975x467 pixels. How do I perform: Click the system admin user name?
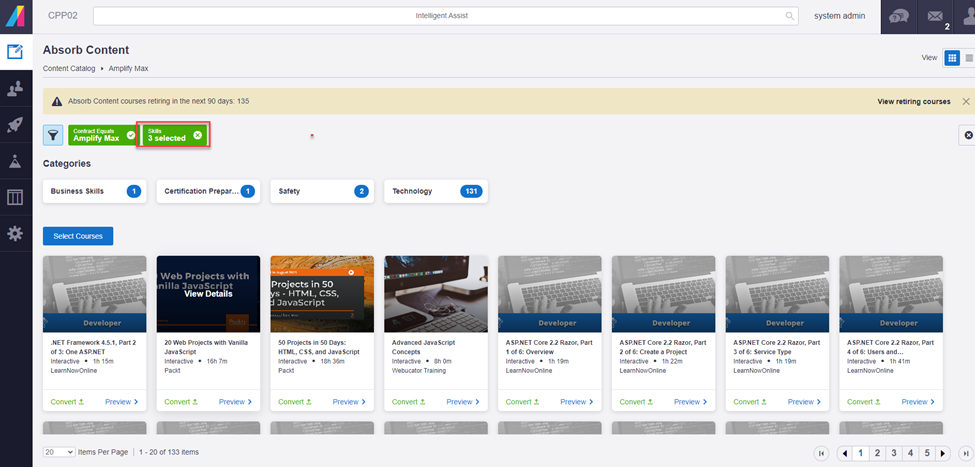839,16
